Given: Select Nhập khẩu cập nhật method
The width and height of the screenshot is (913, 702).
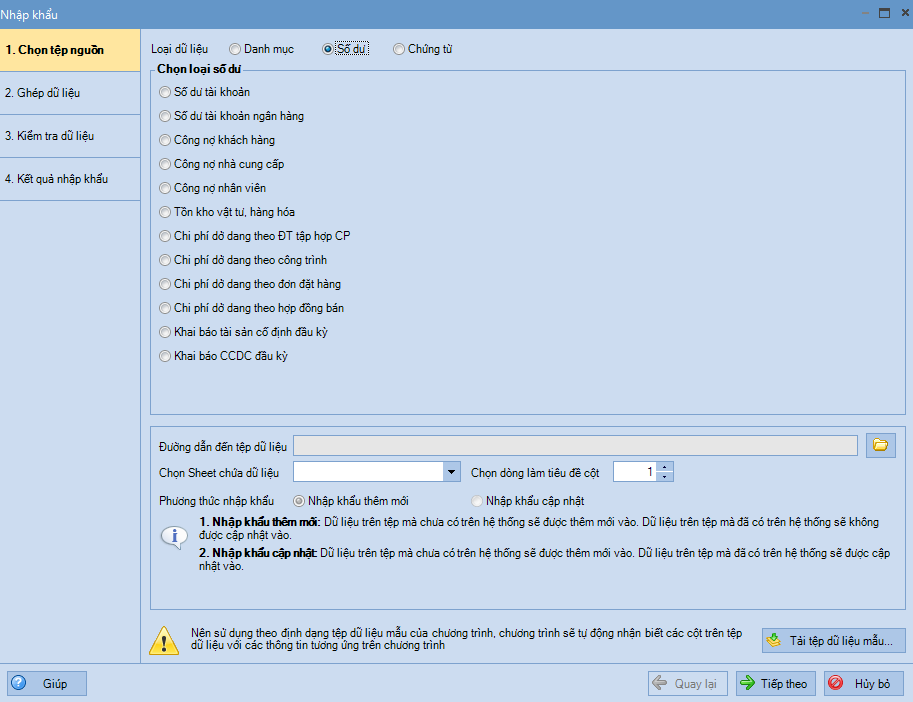Looking at the screenshot, I should click(x=528, y=501).
